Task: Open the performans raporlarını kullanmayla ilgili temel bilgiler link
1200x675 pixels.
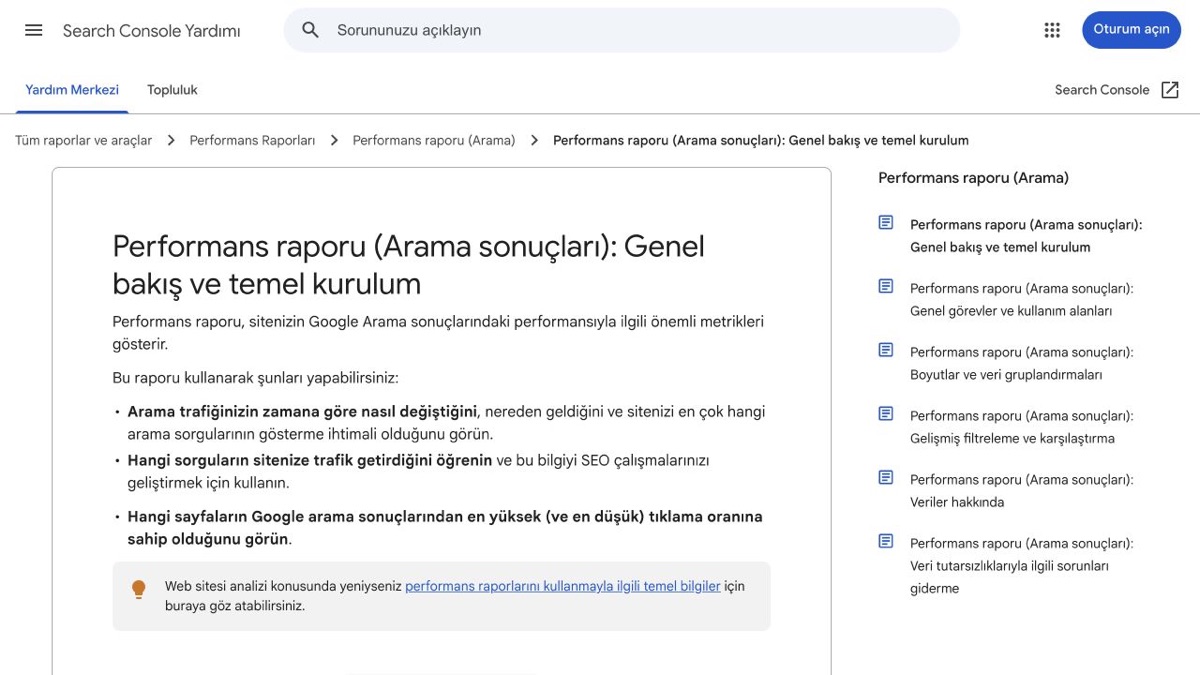Action: [563, 586]
